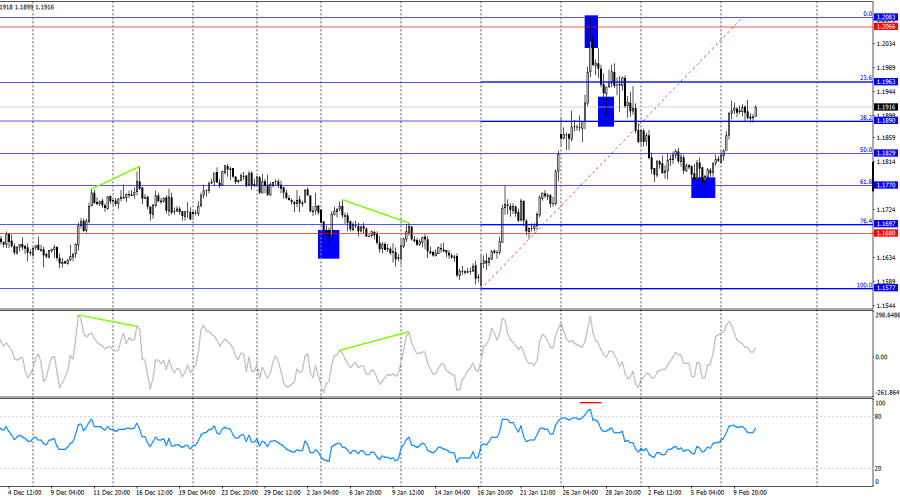Click the 11 Dec 20:00 time label

point(111,493)
